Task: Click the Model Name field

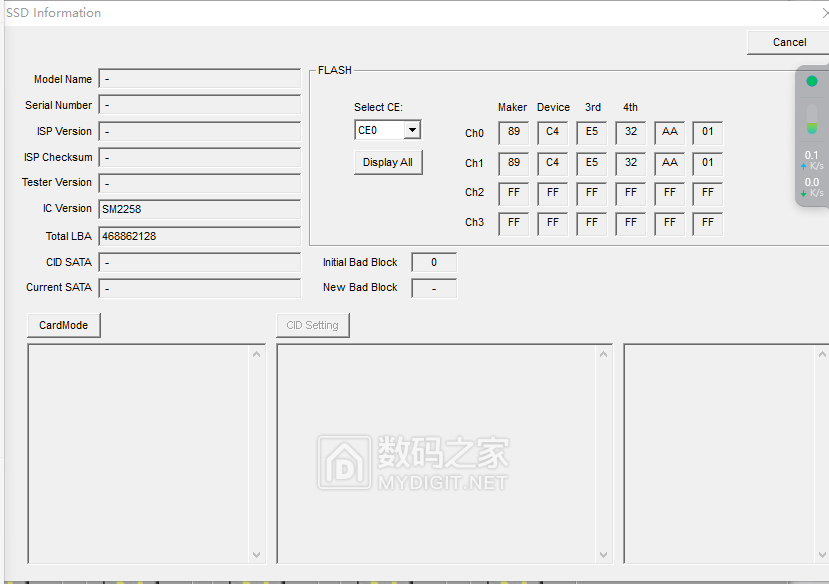Action: (199, 79)
